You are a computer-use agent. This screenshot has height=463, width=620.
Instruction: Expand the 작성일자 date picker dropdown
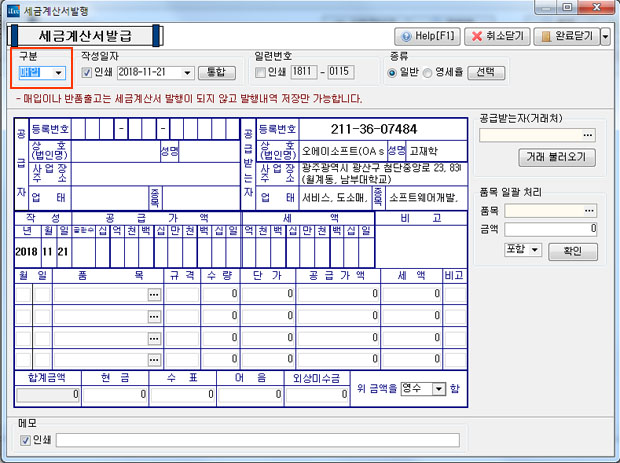coord(186,73)
